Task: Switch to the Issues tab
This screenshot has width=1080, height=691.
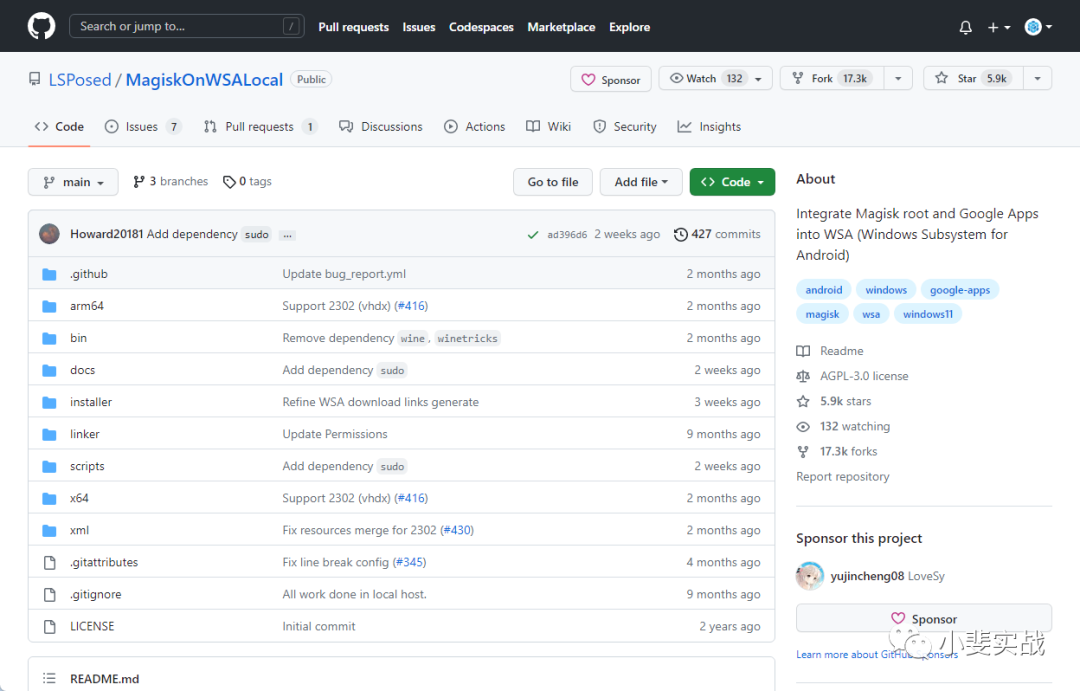Action: pyautogui.click(x=143, y=127)
